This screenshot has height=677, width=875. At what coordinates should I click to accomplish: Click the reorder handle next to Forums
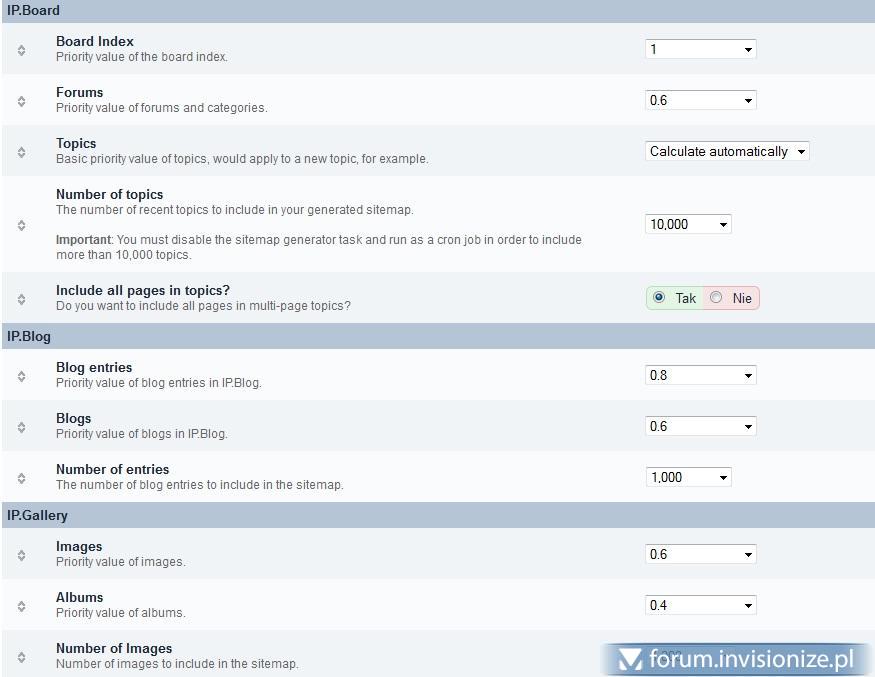click(x=22, y=100)
